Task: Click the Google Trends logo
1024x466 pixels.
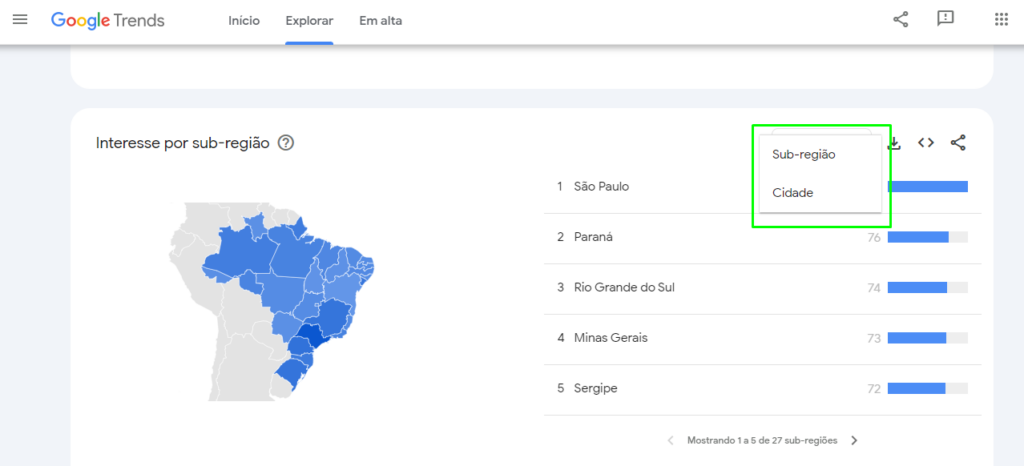Action: tap(108, 20)
